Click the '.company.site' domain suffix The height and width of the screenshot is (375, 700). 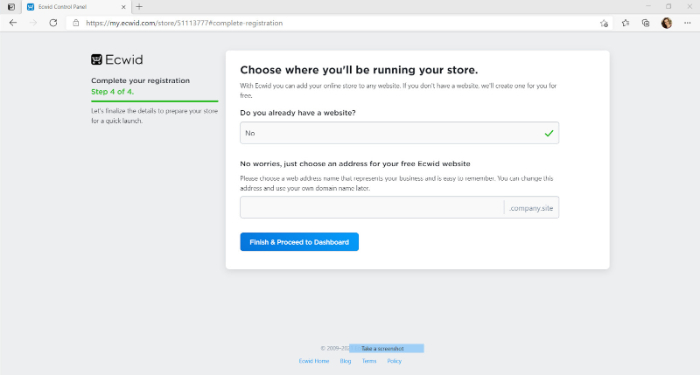click(531, 208)
